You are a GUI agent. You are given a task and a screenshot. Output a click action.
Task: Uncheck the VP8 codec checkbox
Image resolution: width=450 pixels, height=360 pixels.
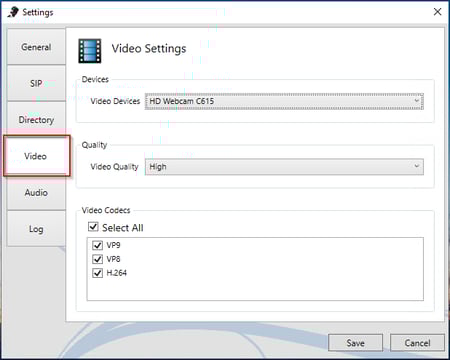coord(97,259)
